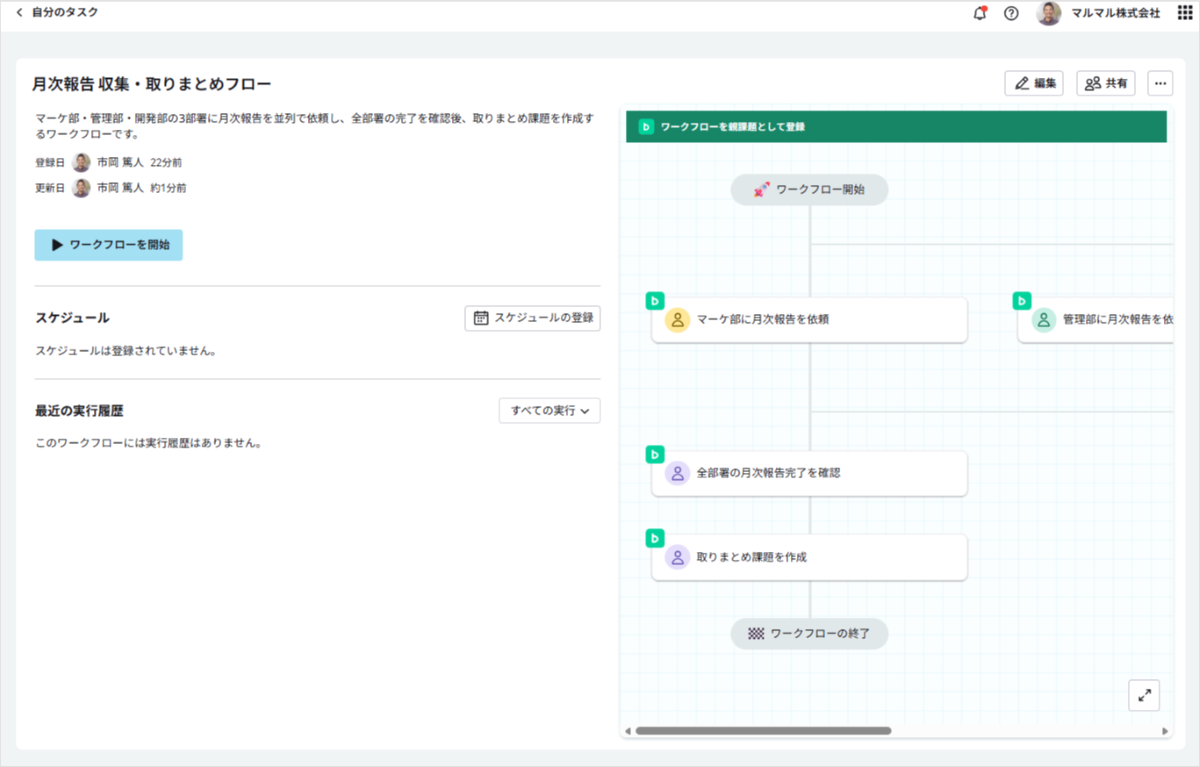Click the green badge on 管理部 node
Screen dimensions: 1200x767
coord(1021,300)
